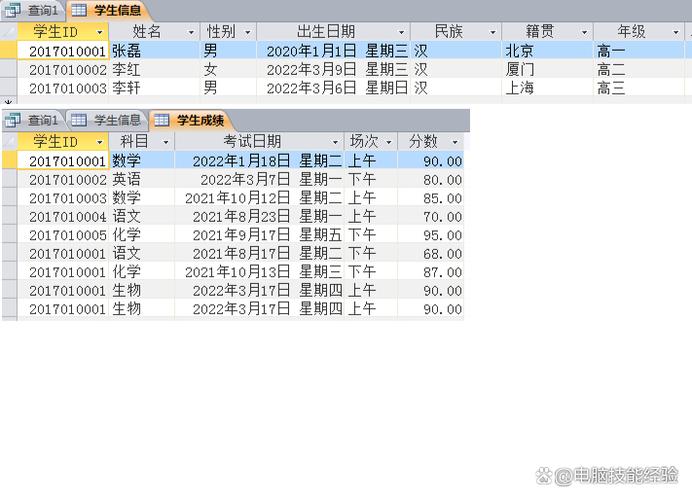Click the exam date 2021年10月12日 星期二

[260, 198]
